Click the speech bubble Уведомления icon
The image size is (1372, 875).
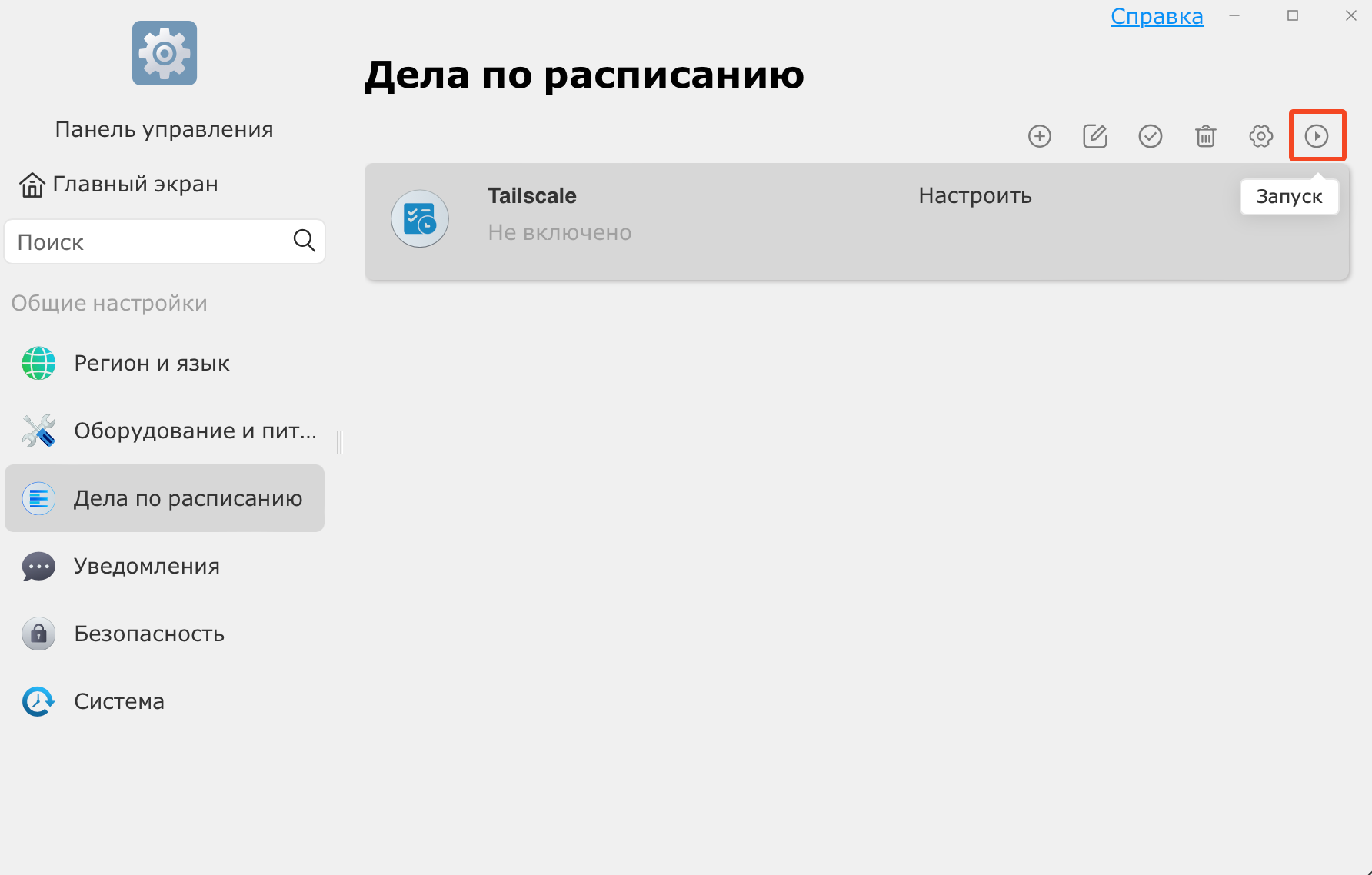38,566
